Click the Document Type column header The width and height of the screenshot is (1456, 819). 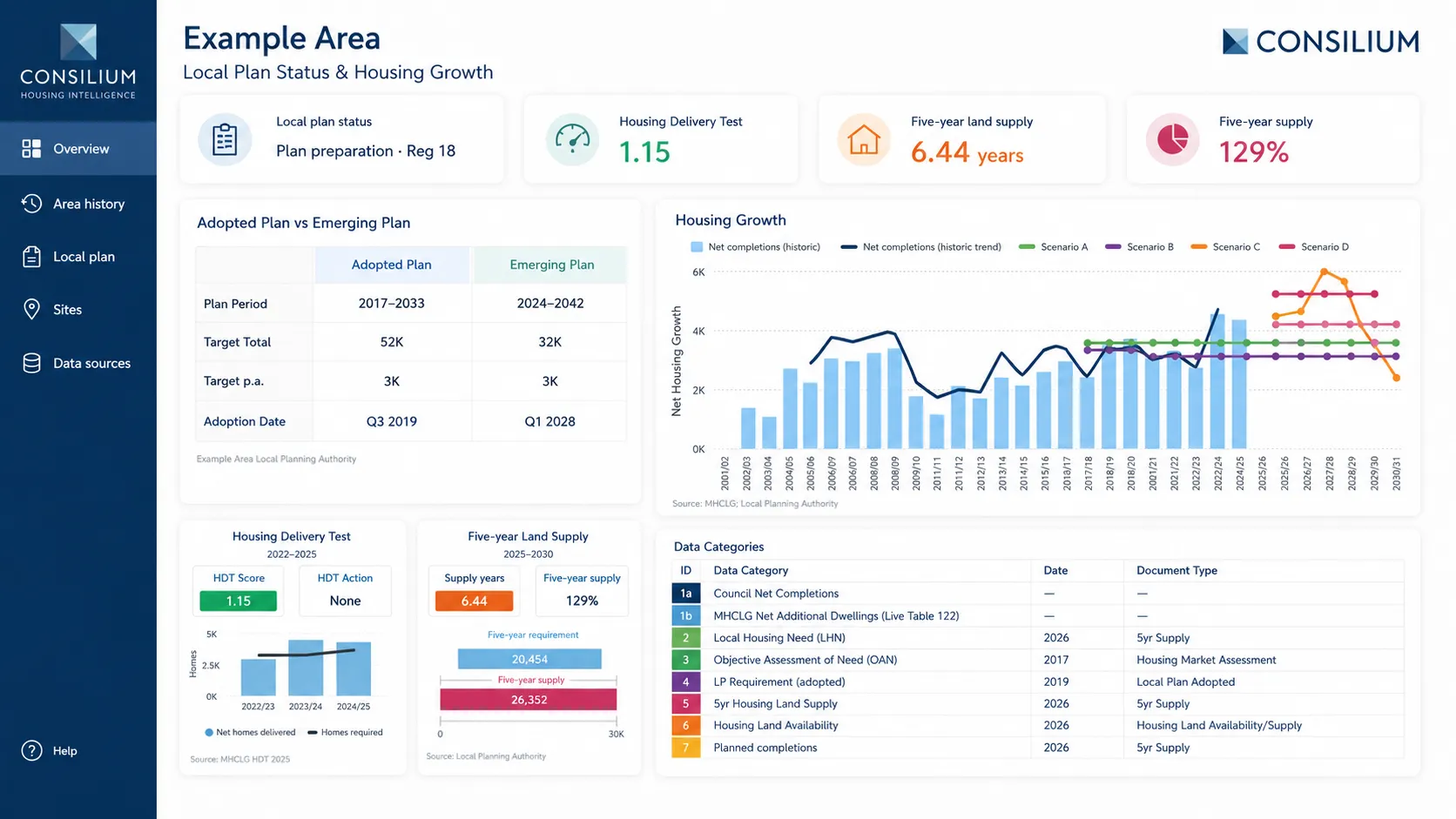(x=1176, y=571)
